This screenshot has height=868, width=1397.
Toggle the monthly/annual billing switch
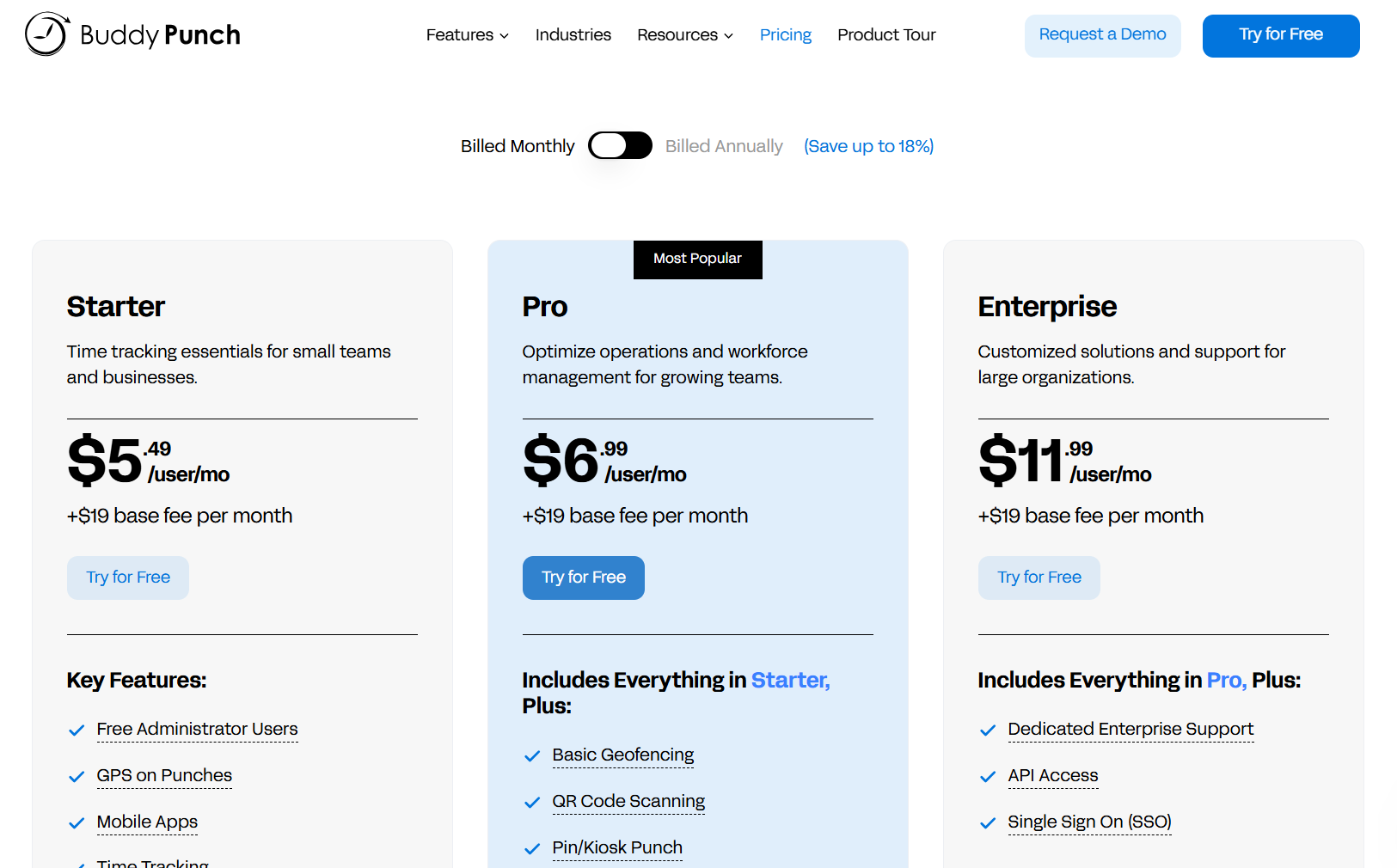pyautogui.click(x=620, y=145)
